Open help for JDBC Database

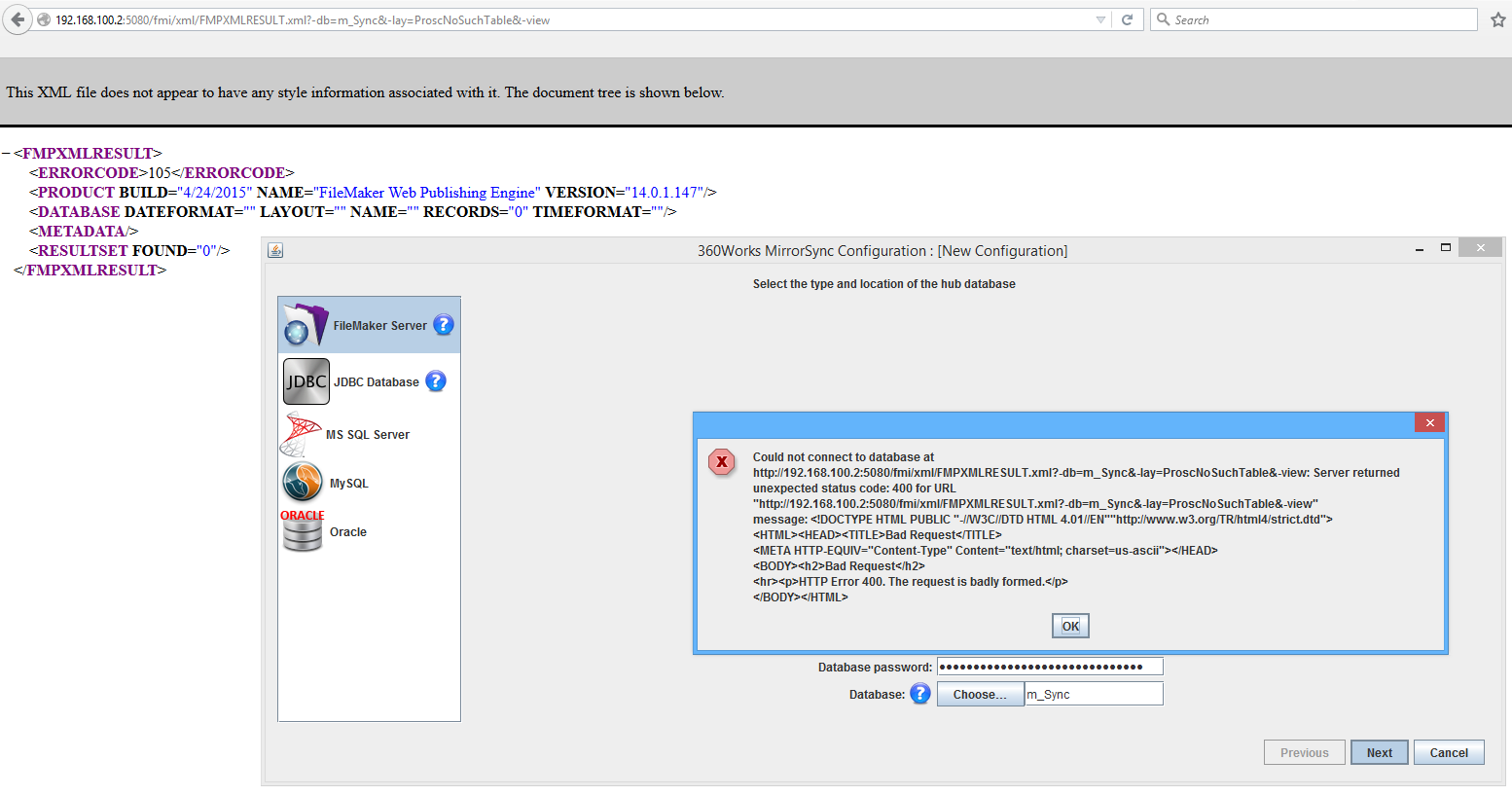coord(436,381)
